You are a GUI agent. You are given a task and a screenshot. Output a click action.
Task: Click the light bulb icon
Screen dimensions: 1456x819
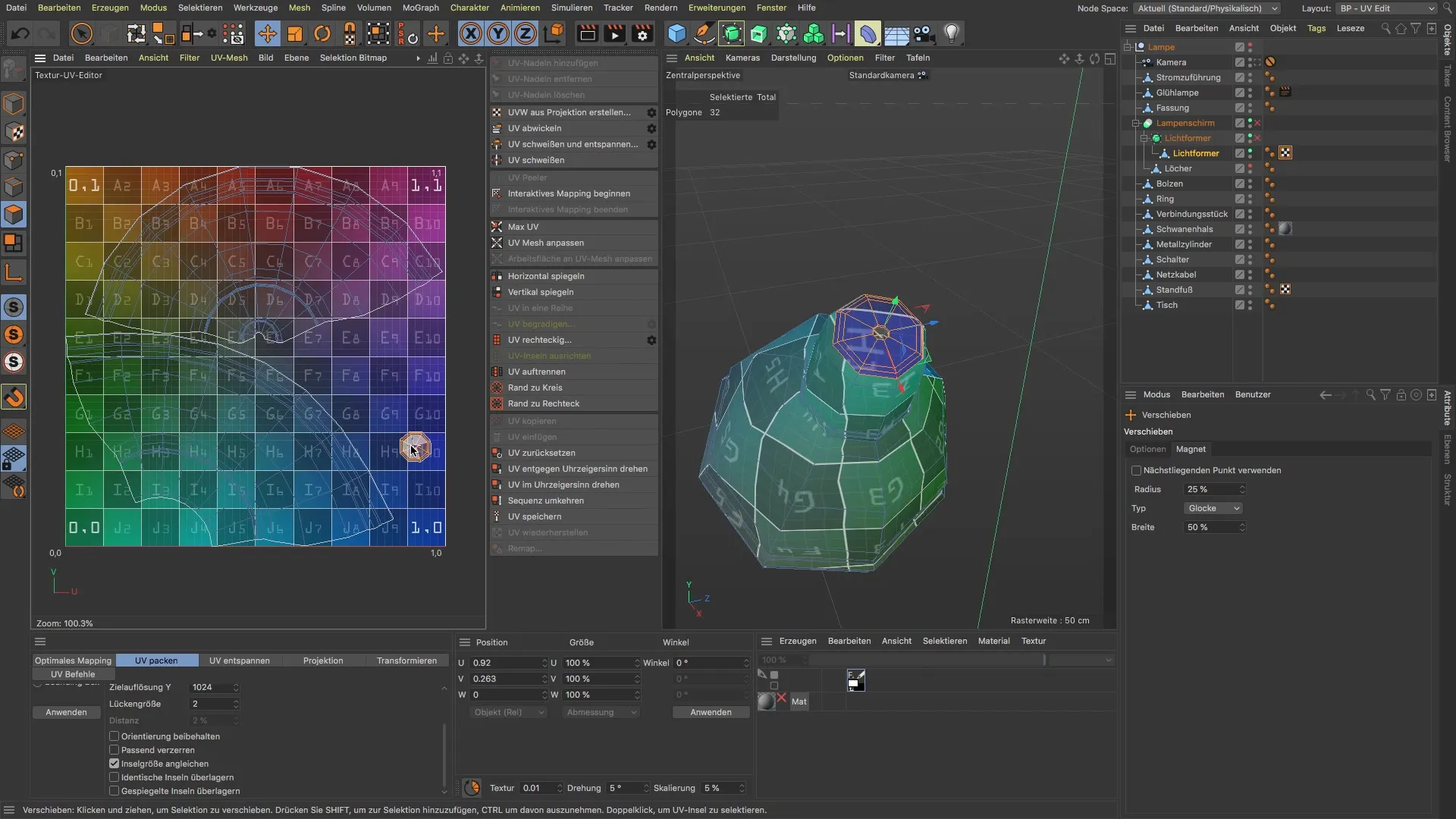click(x=951, y=33)
